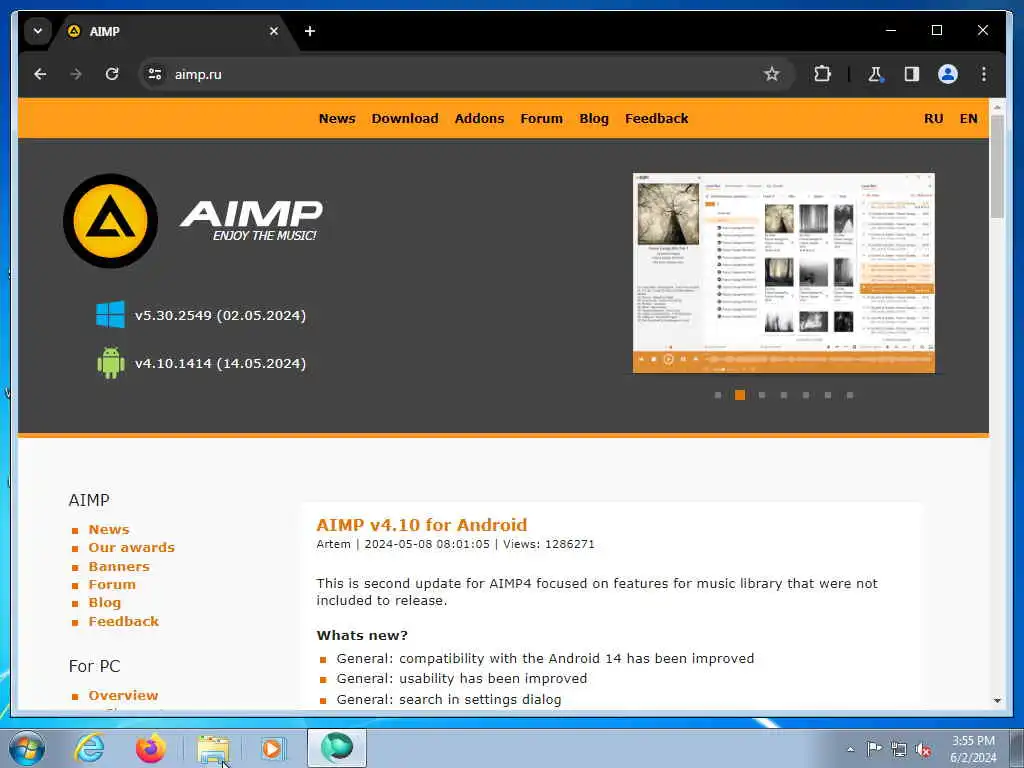Open the browser three-dot menu
1024x768 pixels.
(x=984, y=74)
